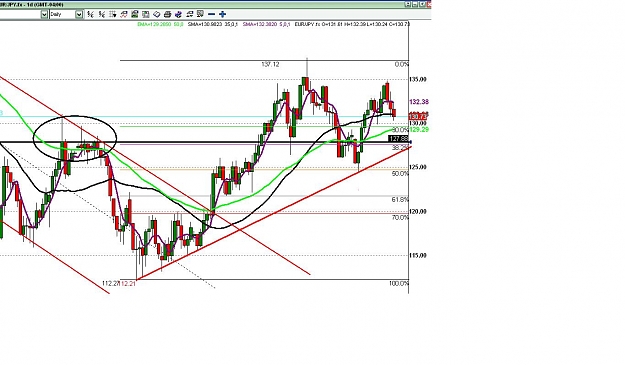Zoom in with the blue plus icon

pos(222,14)
